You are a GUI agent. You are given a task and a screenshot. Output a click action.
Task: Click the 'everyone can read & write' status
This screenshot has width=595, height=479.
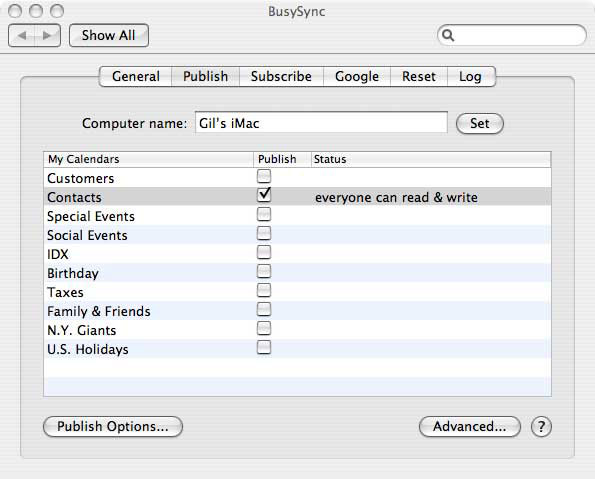[396, 197]
